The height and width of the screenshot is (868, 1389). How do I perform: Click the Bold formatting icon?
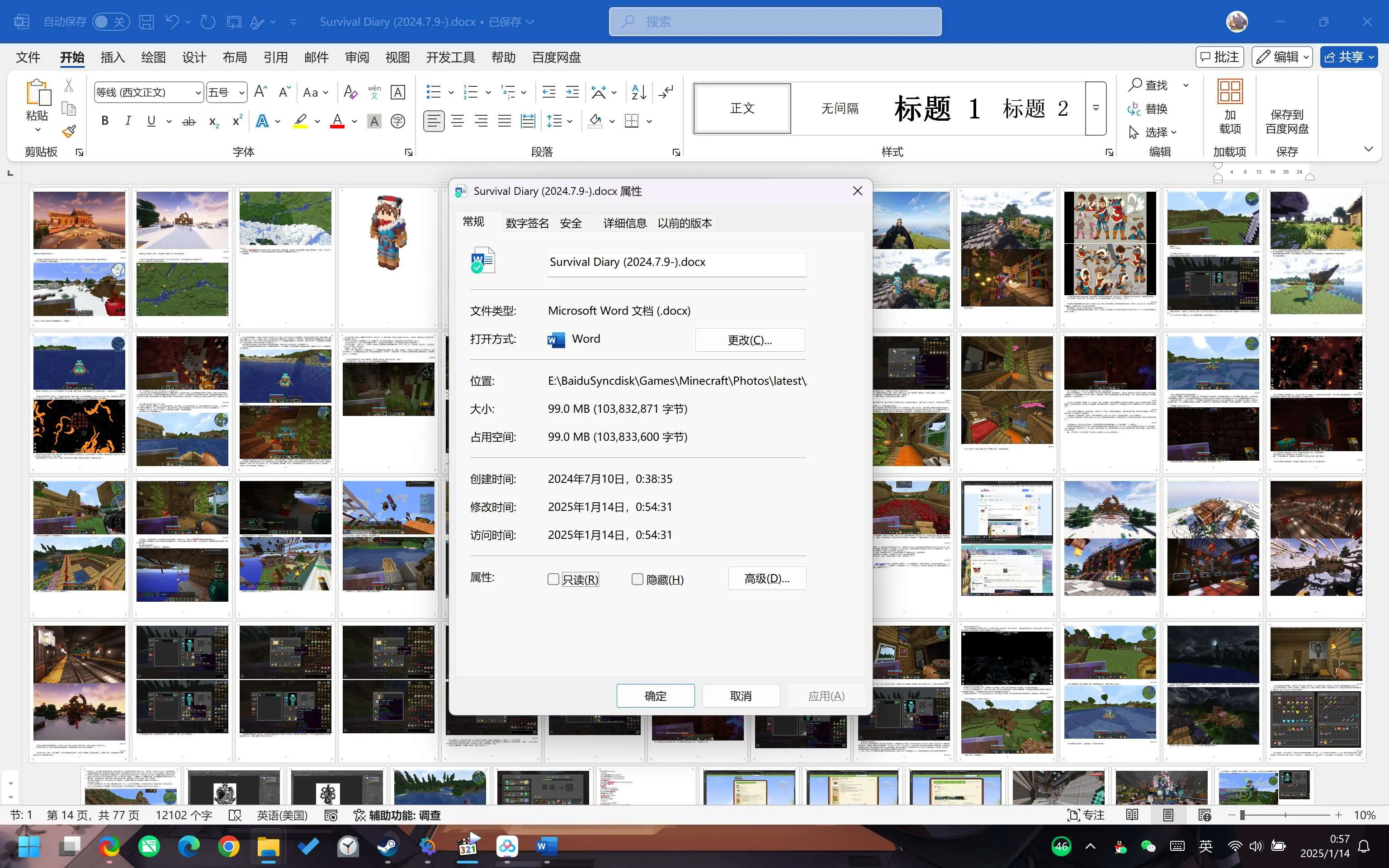[x=104, y=121]
